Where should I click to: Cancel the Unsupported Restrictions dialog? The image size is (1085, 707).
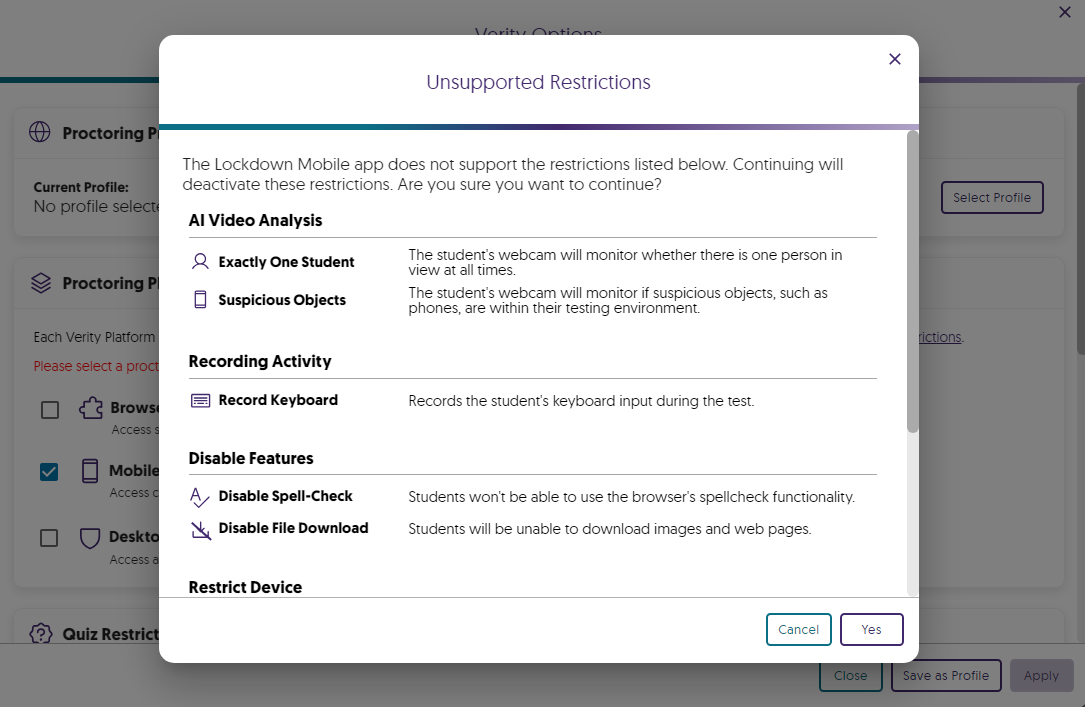(798, 629)
